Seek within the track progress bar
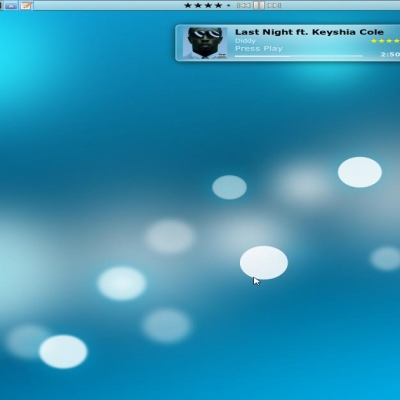This screenshot has height=400, width=400. (x=299, y=56)
